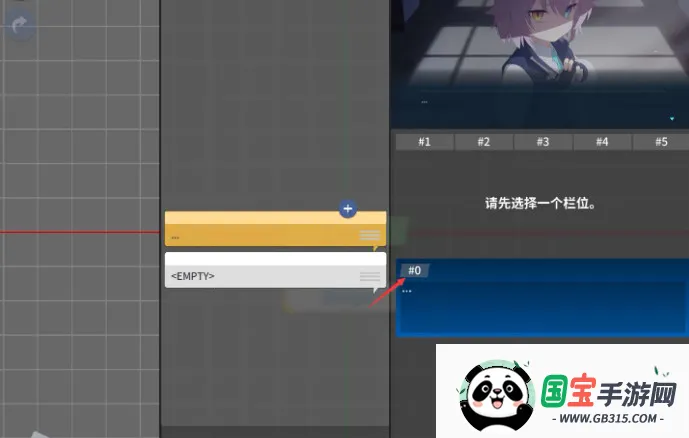Click inside the blue #0 text box
This screenshot has width=689, height=438.
coord(540,308)
